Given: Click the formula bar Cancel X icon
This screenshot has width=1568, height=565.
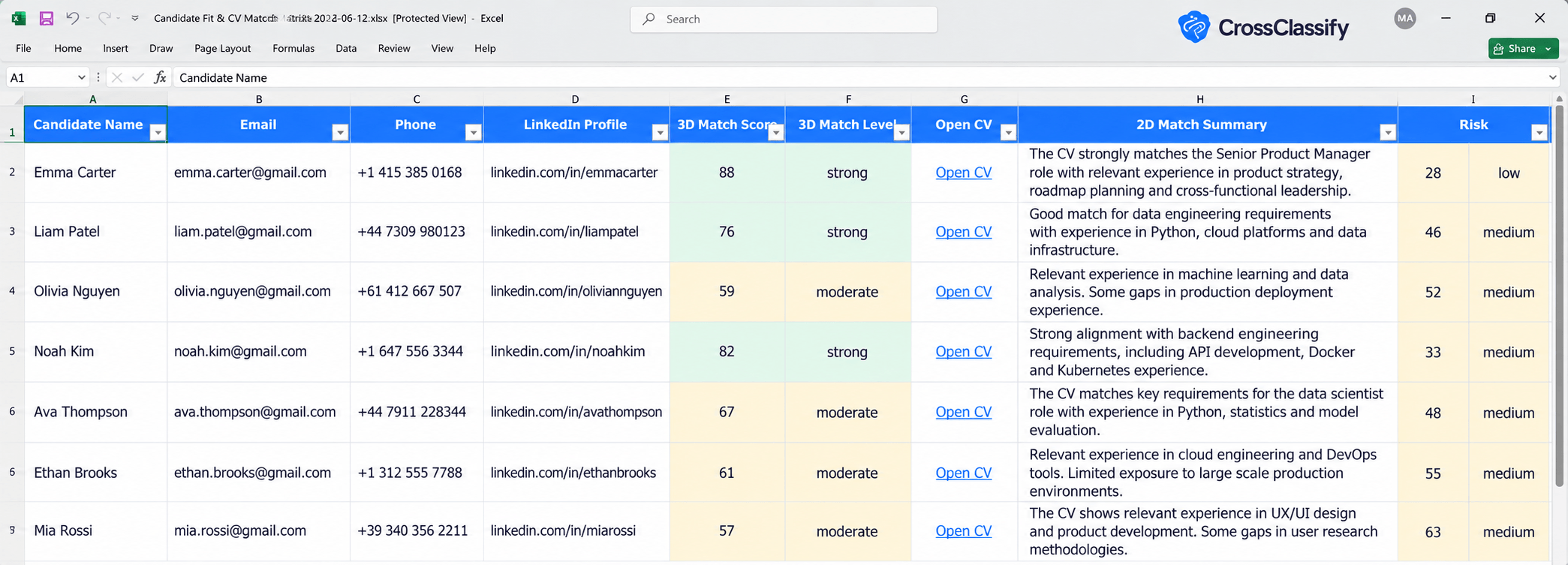Looking at the screenshot, I should pos(116,77).
